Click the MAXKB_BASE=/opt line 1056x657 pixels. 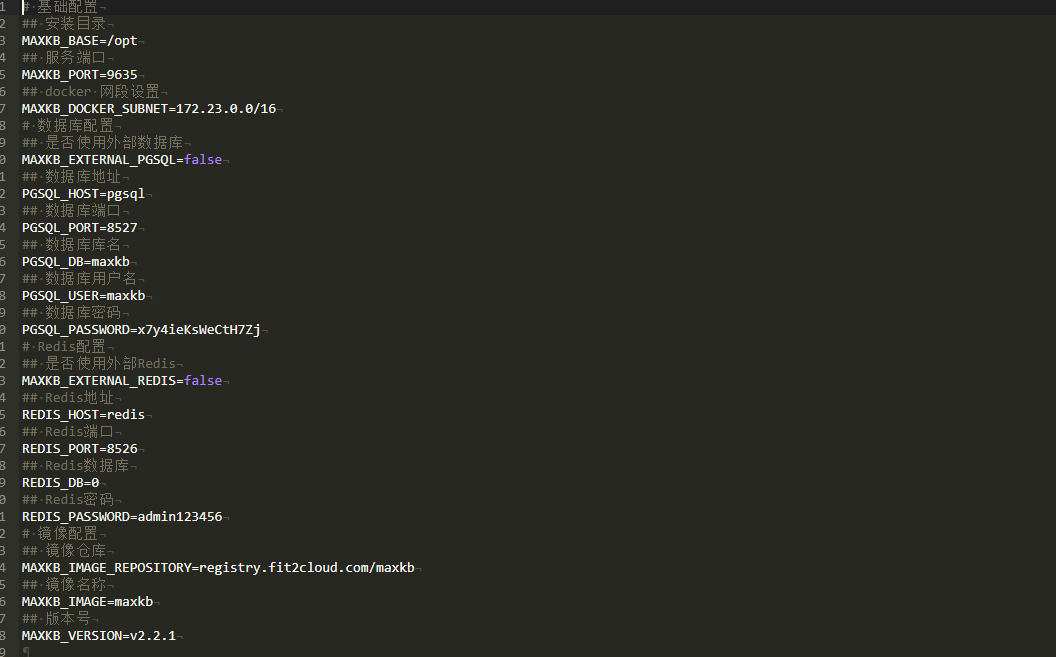click(x=79, y=41)
